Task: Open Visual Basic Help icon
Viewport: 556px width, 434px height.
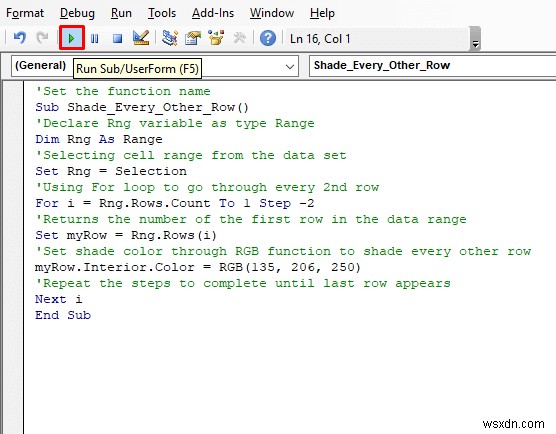Action: 268,38
